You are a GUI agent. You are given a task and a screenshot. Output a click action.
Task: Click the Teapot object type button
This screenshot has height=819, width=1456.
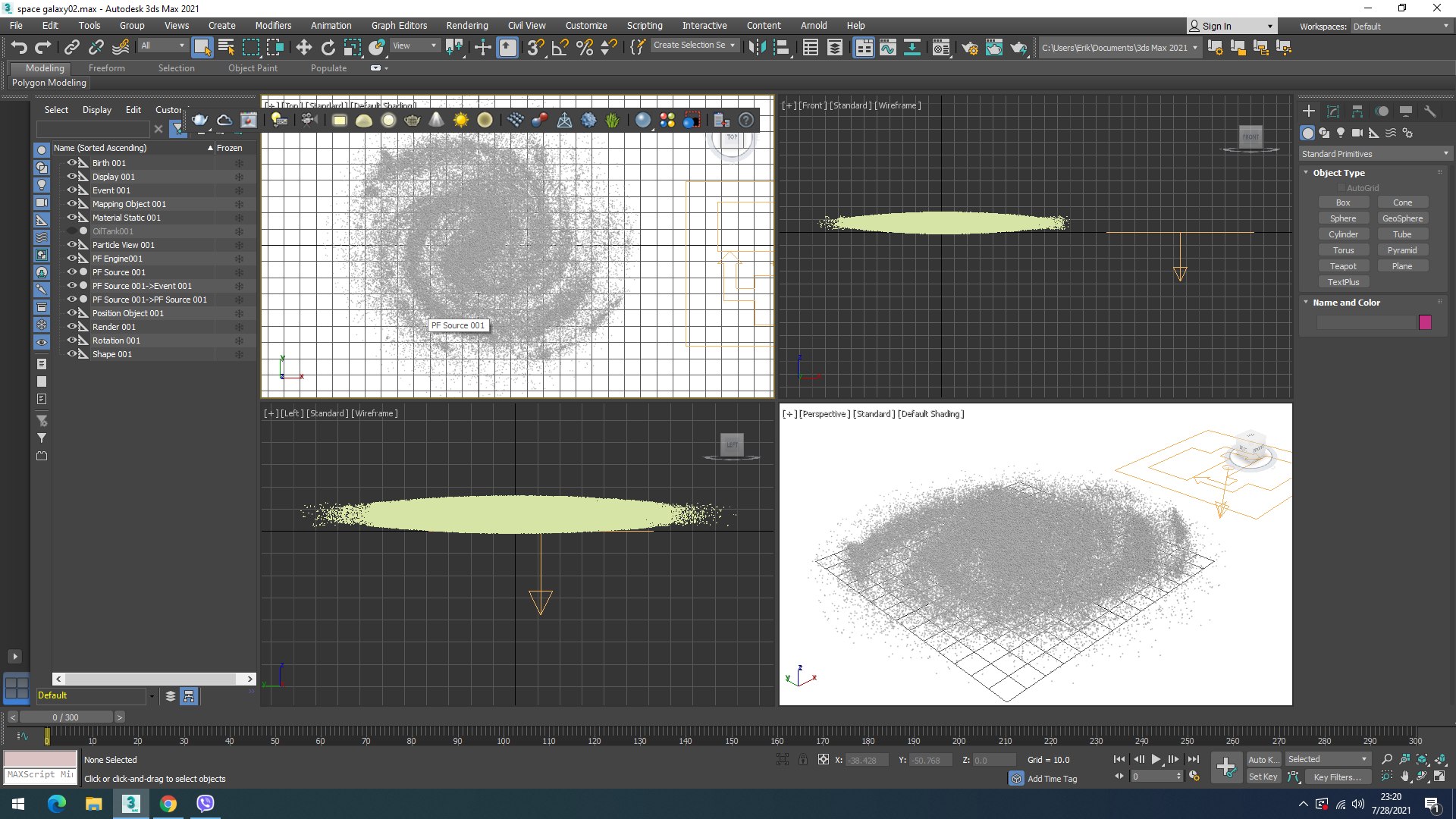click(1343, 266)
